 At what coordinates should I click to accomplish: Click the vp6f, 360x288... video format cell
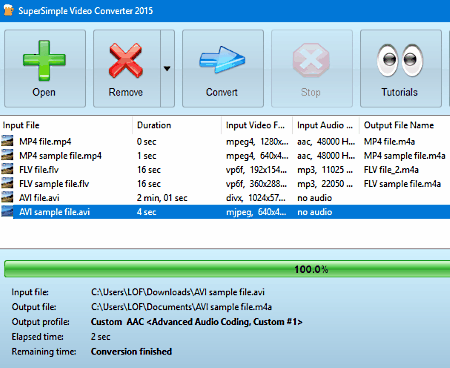pyautogui.click(x=256, y=184)
